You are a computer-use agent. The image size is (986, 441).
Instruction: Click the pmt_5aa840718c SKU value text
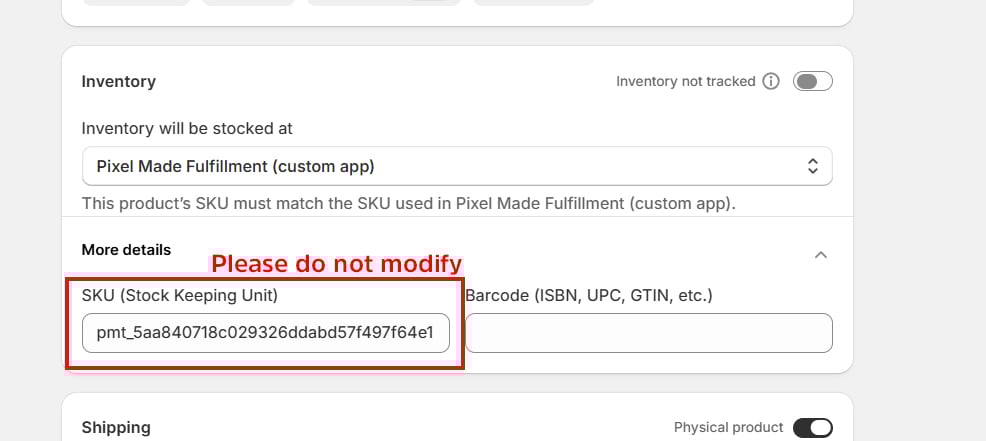click(265, 333)
